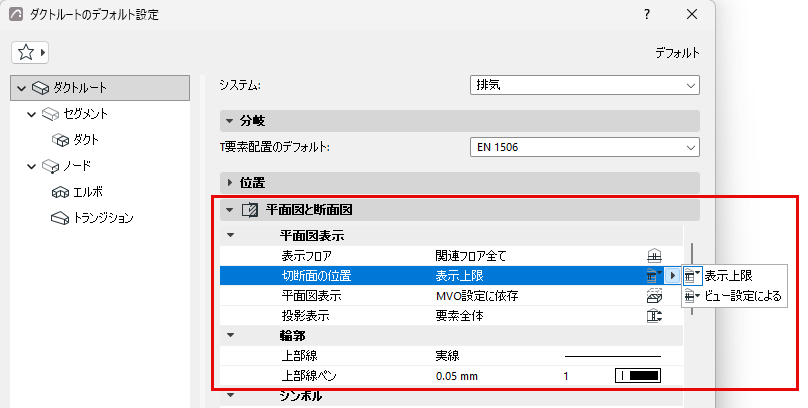Select the 投影表示 row

click(x=451, y=315)
